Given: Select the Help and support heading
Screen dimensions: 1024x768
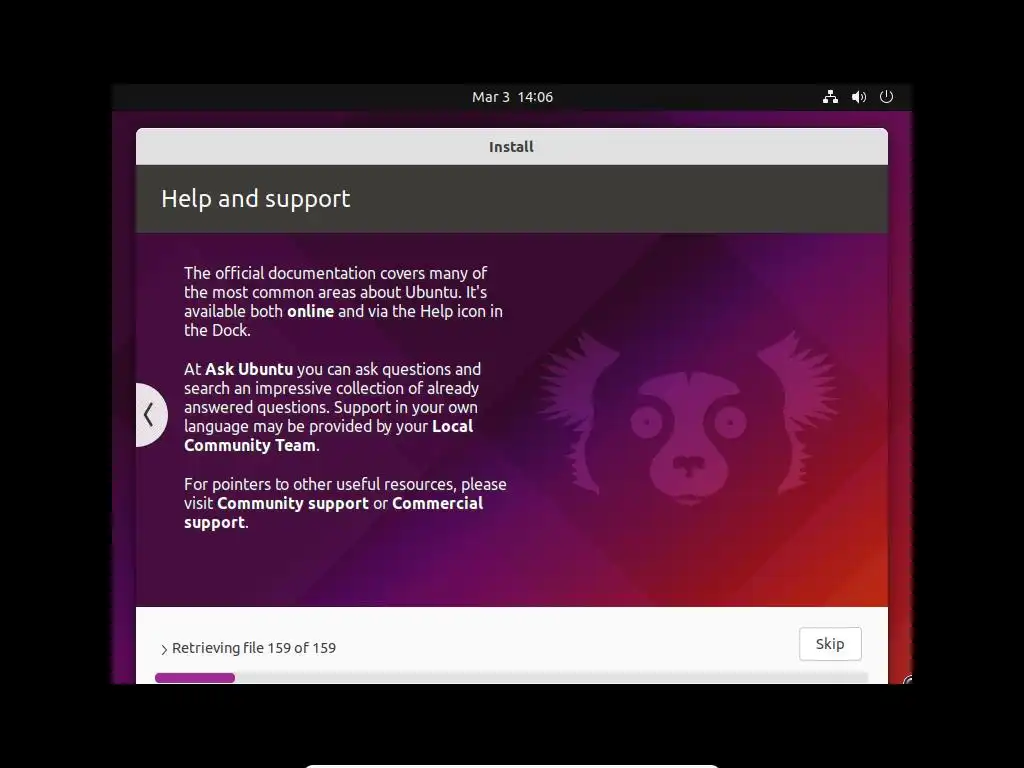Looking at the screenshot, I should click(x=256, y=199).
